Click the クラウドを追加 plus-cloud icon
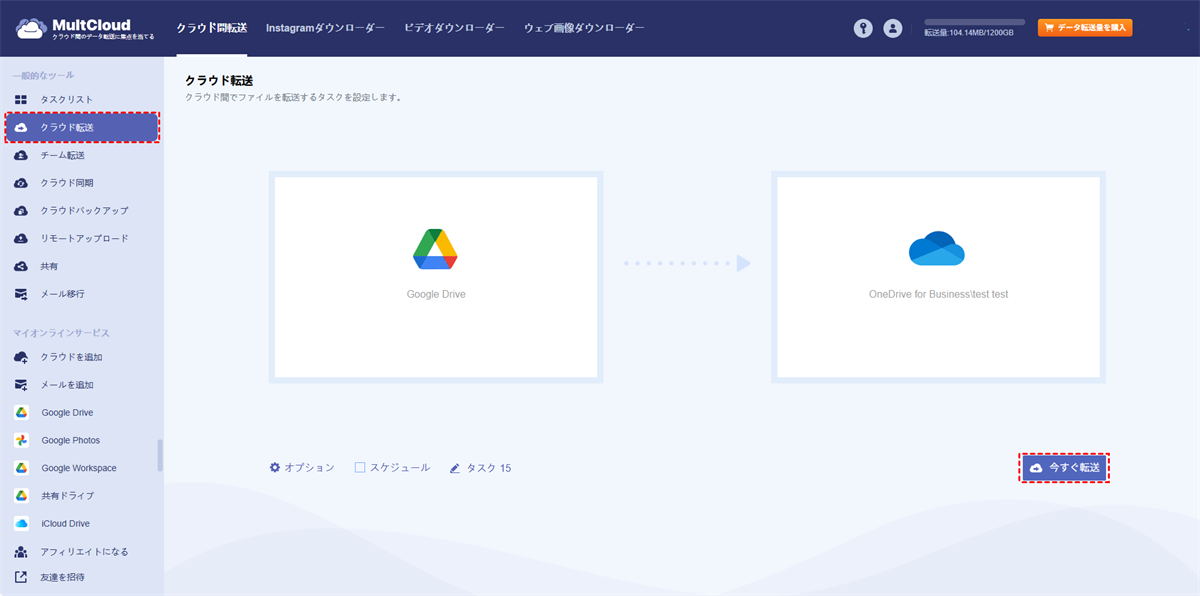1200x596 pixels. 21,357
